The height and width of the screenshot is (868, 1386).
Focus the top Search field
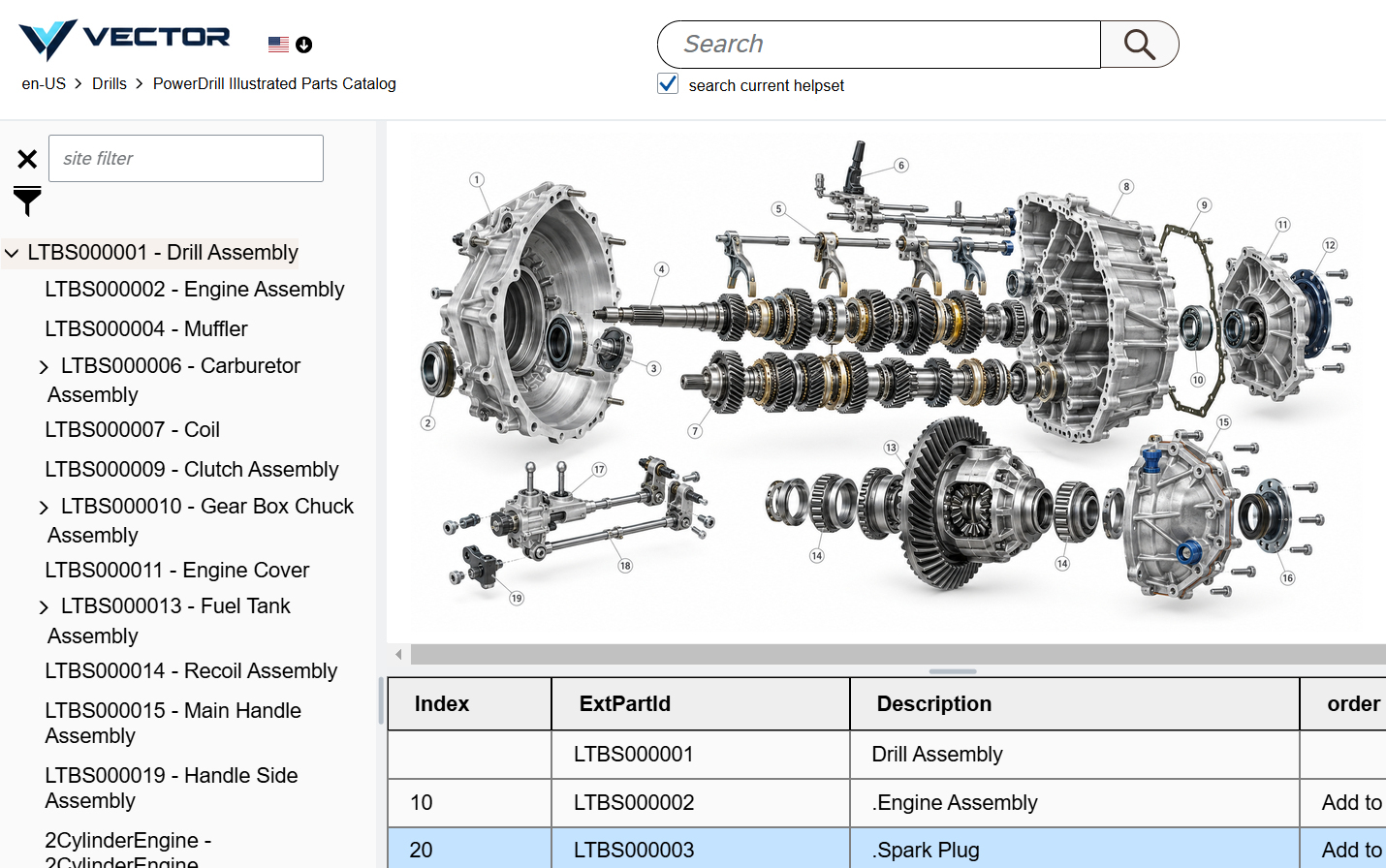pyautogui.click(x=879, y=45)
